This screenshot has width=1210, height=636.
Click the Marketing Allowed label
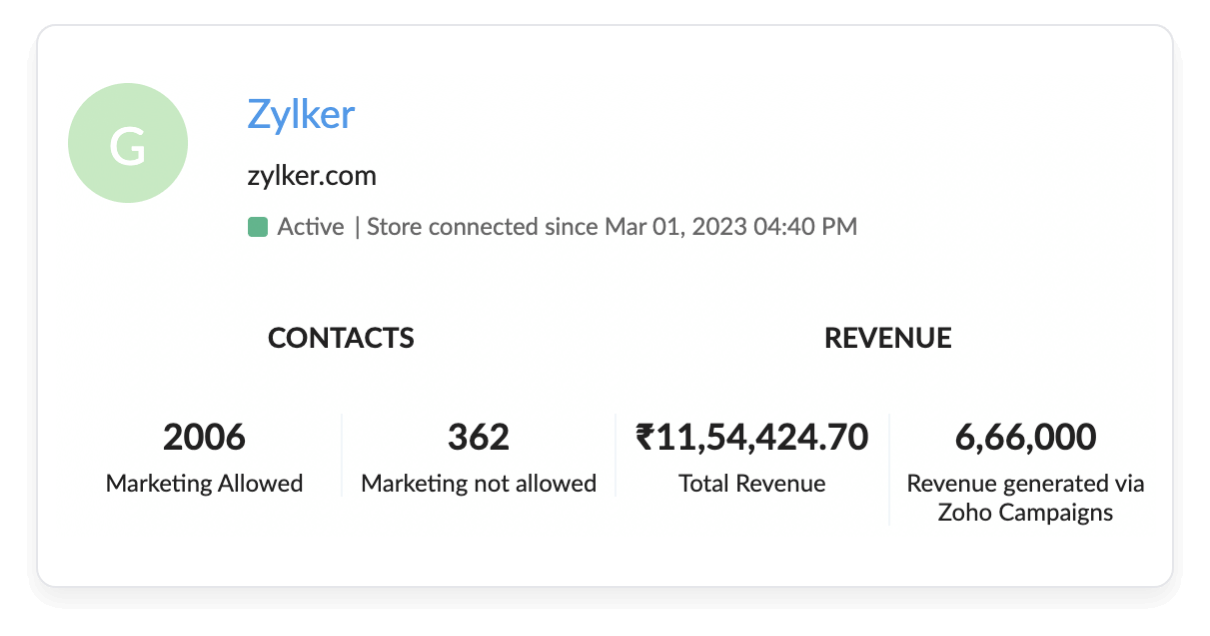coord(204,483)
